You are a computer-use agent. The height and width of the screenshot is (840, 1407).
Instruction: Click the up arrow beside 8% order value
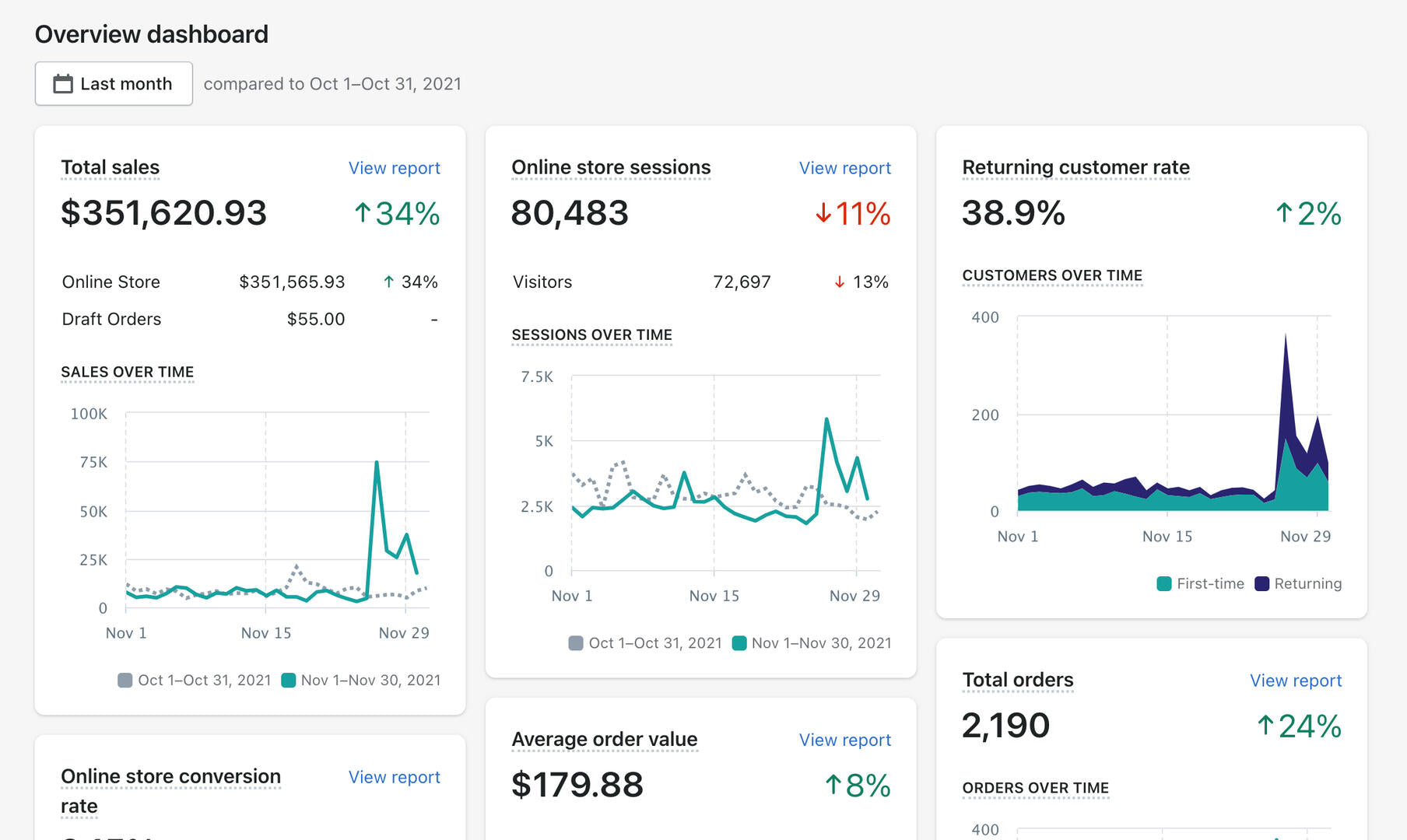(x=833, y=785)
